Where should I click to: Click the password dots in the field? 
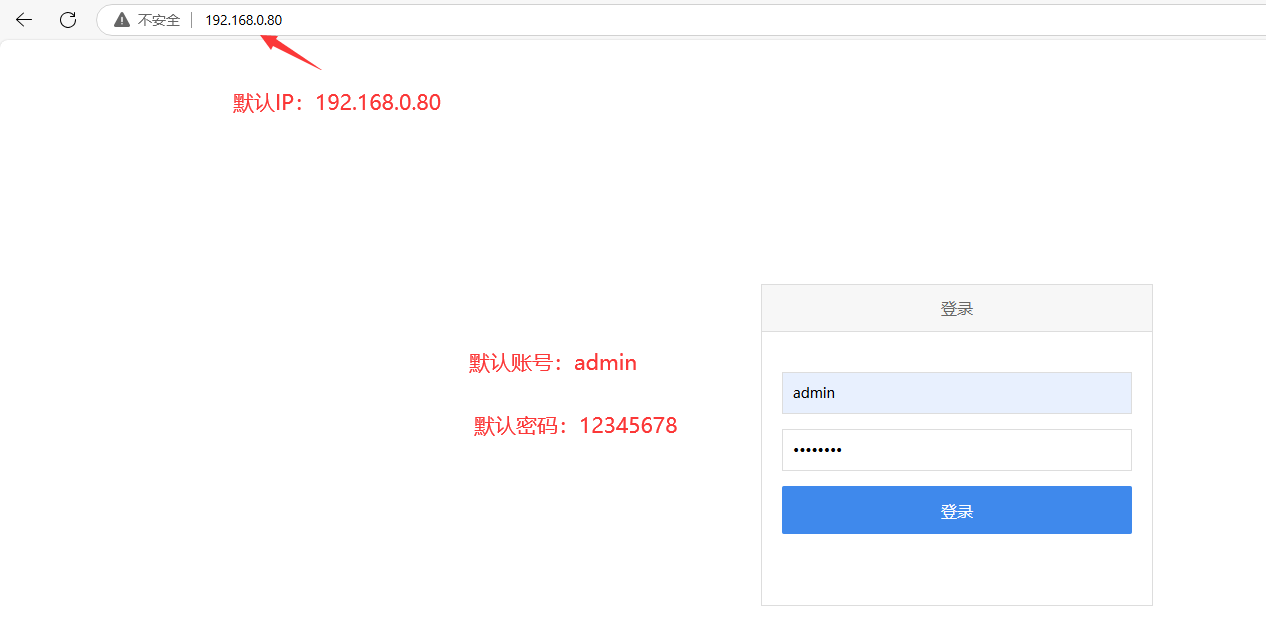point(817,450)
